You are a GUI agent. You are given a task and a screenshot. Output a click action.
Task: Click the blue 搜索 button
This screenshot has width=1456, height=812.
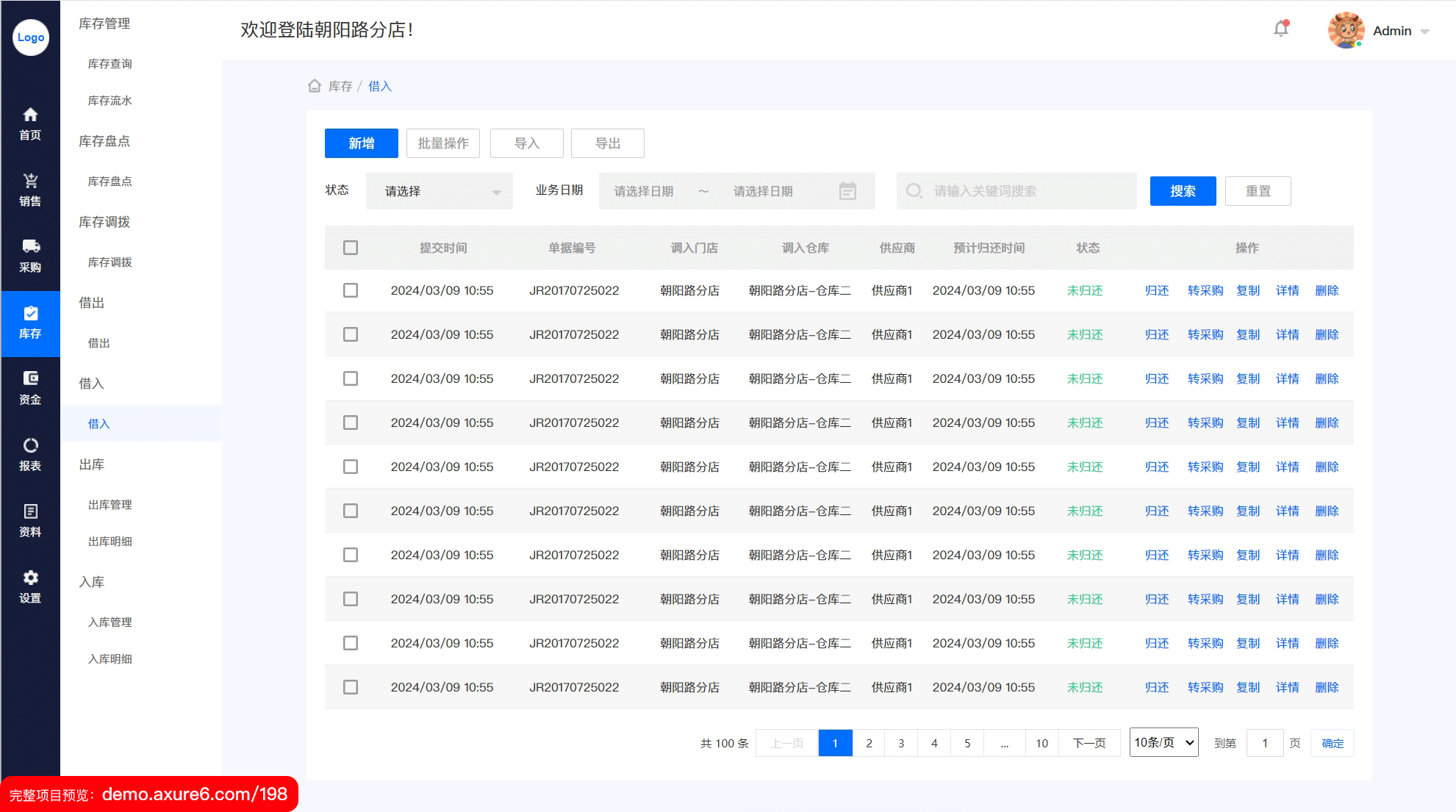(x=1183, y=191)
